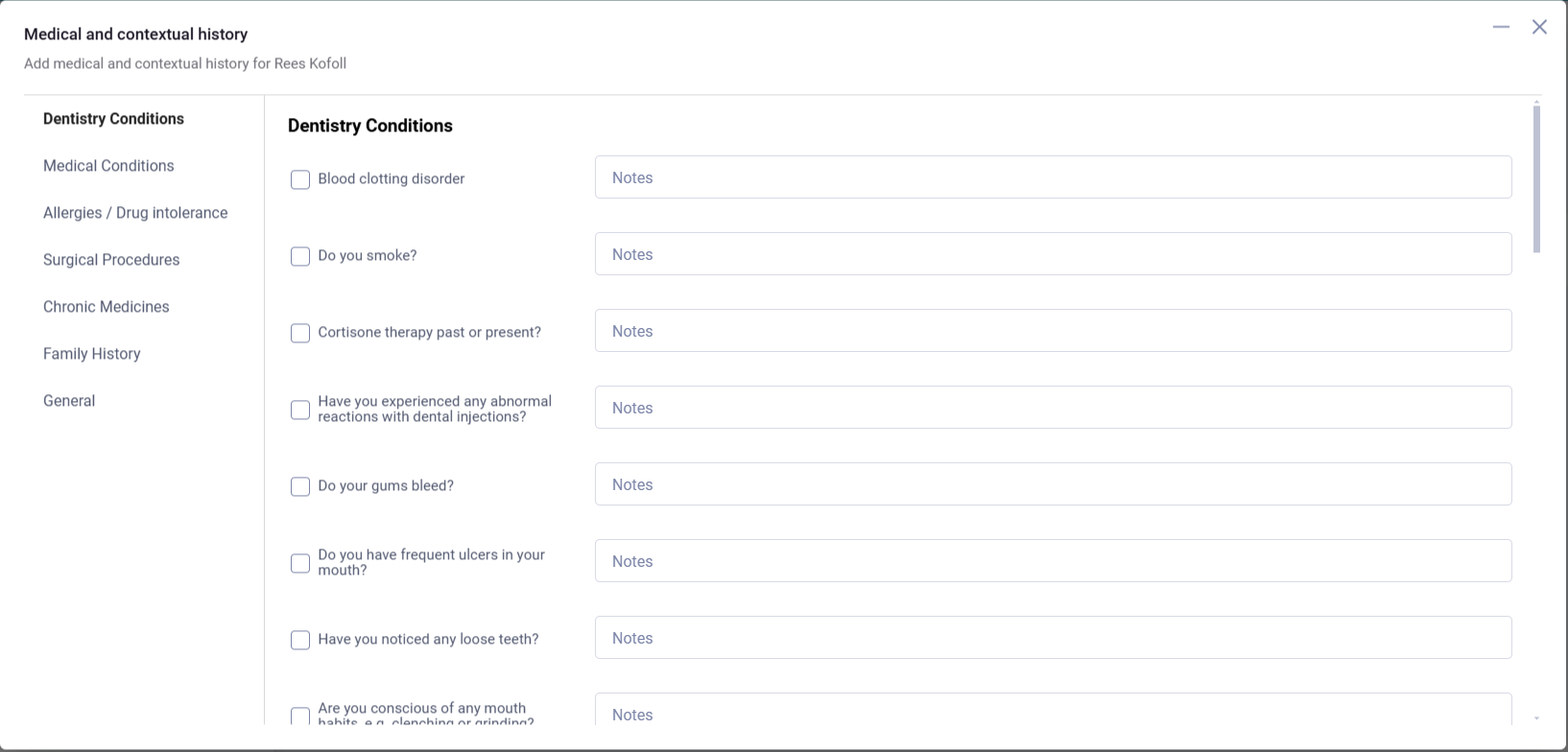Open the Medical Conditions section
The width and height of the screenshot is (1568, 752).
point(108,166)
